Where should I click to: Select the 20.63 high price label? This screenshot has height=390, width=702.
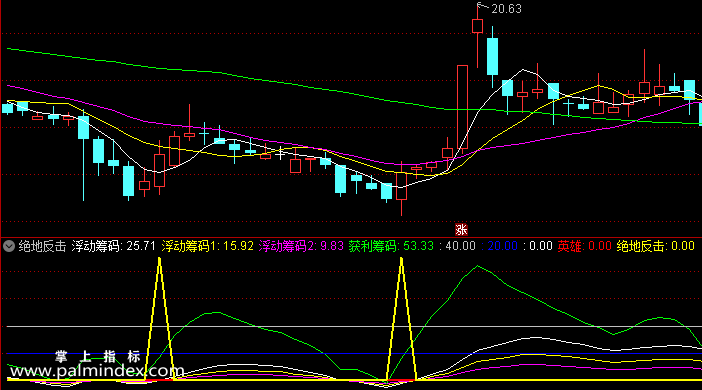506,9
